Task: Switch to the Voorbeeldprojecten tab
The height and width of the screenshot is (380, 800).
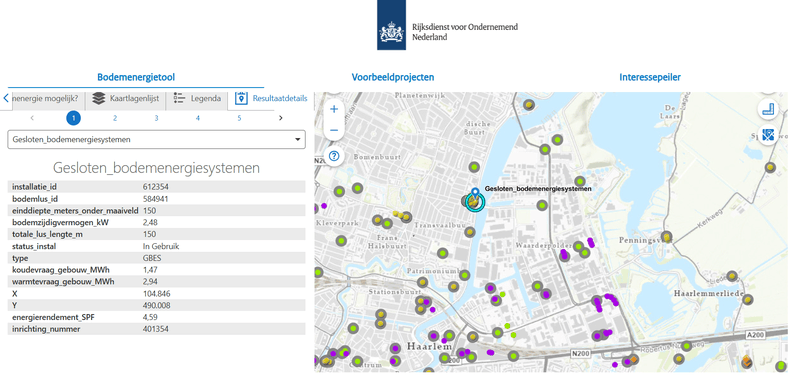Action: tap(393, 78)
